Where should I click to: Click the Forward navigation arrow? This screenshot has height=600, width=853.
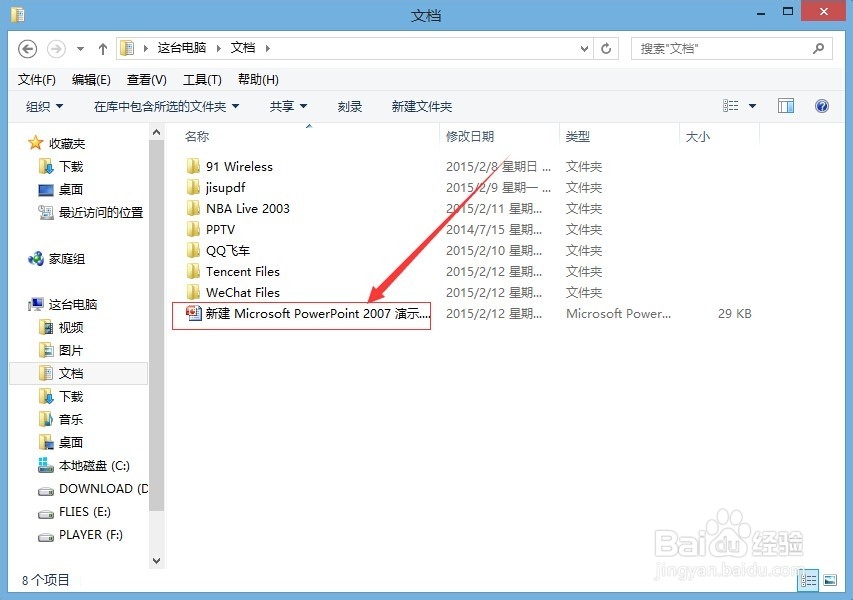[x=56, y=49]
